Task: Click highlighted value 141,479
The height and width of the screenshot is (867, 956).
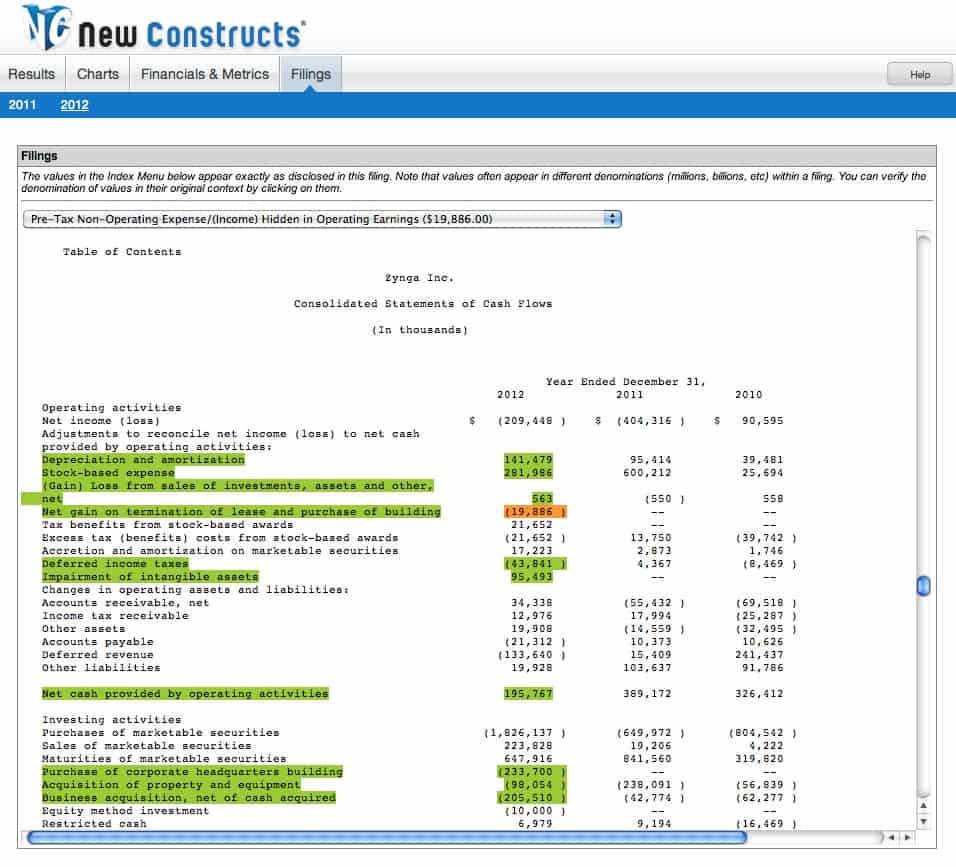Action: tap(528, 460)
